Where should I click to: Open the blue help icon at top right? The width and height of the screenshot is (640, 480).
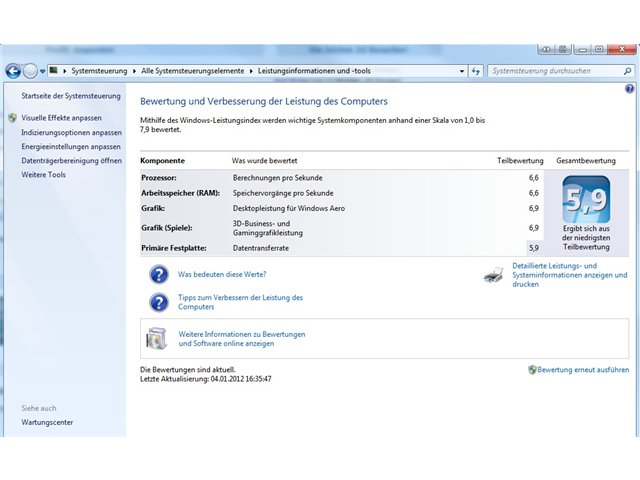click(x=629, y=89)
